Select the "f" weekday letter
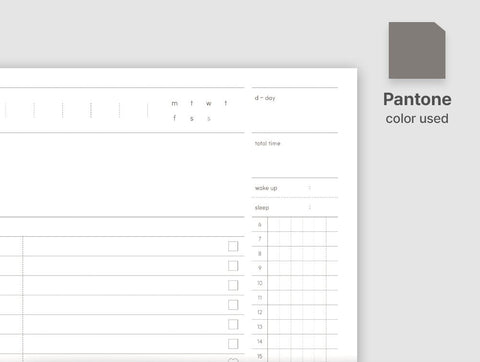This screenshot has width=480, height=362. 175,118
